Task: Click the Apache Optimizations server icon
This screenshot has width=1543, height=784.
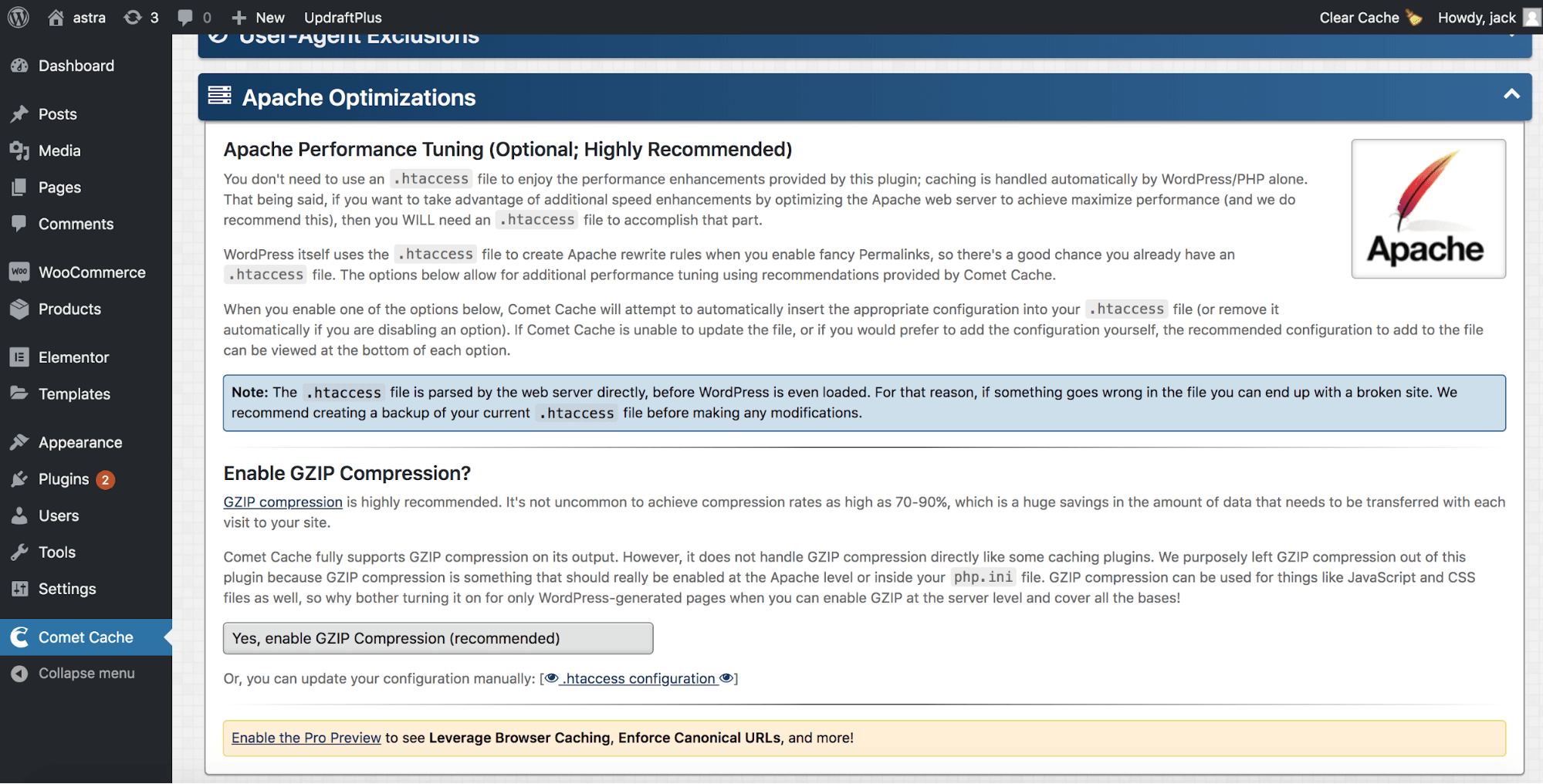Action: 219,96
